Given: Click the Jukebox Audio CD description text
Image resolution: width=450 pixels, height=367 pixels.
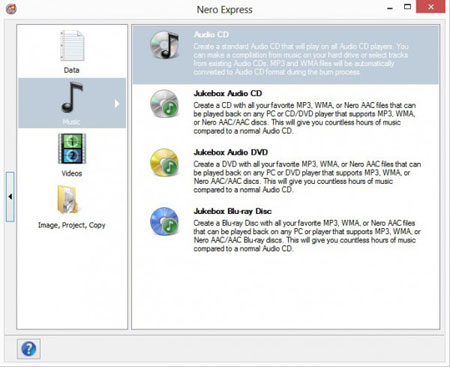Looking at the screenshot, I should (305, 118).
